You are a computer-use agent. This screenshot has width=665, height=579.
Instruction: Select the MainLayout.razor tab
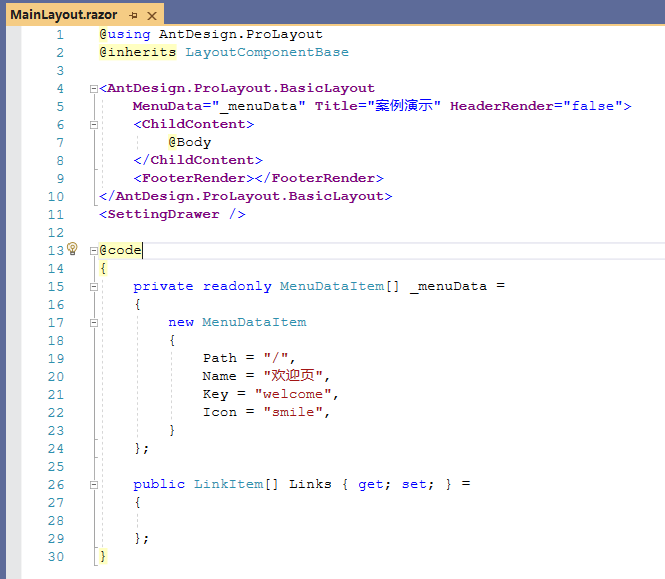pos(64,15)
